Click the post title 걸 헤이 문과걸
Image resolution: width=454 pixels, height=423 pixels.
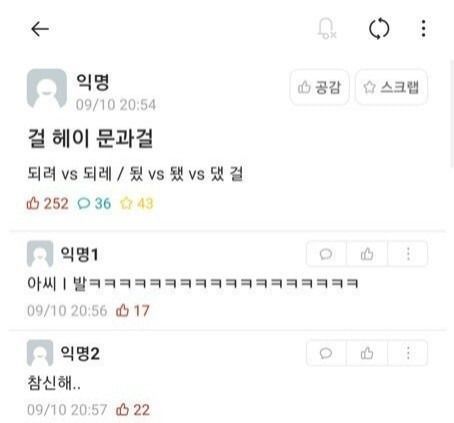(x=90, y=138)
